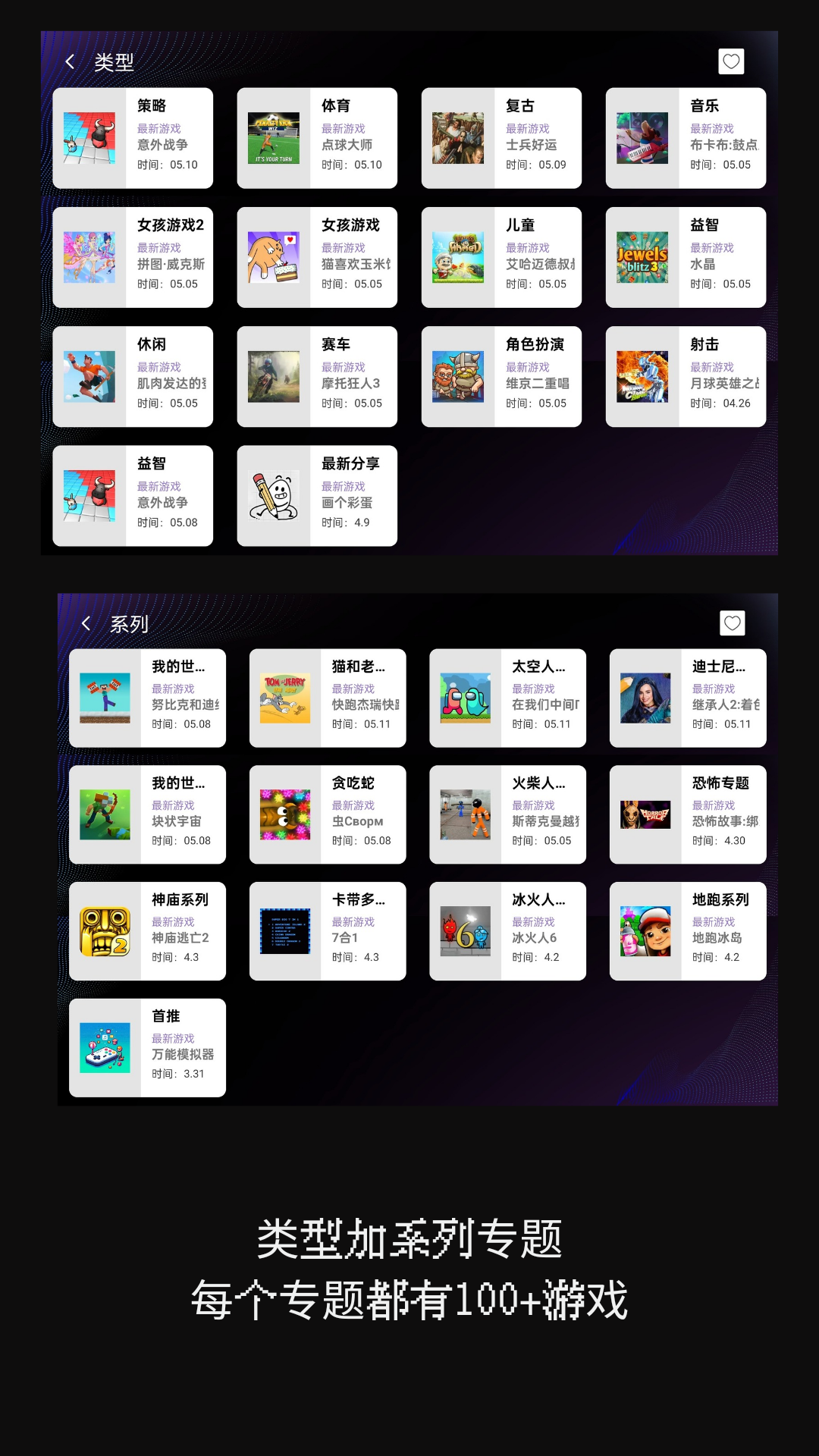
Task: Click 时间: 4.30 on the 恐怖专题 card
Action: coord(719,841)
